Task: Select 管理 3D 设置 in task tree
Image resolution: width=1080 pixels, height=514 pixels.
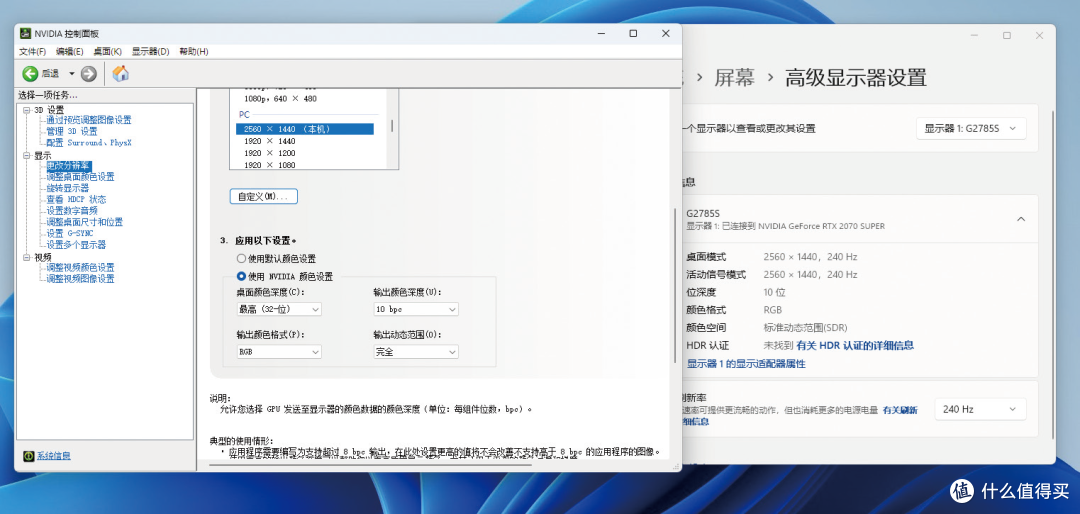Action: (x=72, y=131)
